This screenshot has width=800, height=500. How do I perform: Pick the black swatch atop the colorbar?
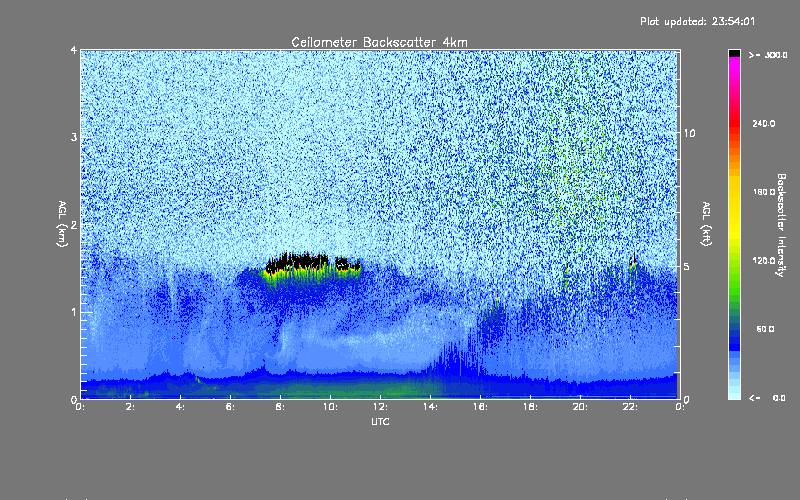coord(734,53)
